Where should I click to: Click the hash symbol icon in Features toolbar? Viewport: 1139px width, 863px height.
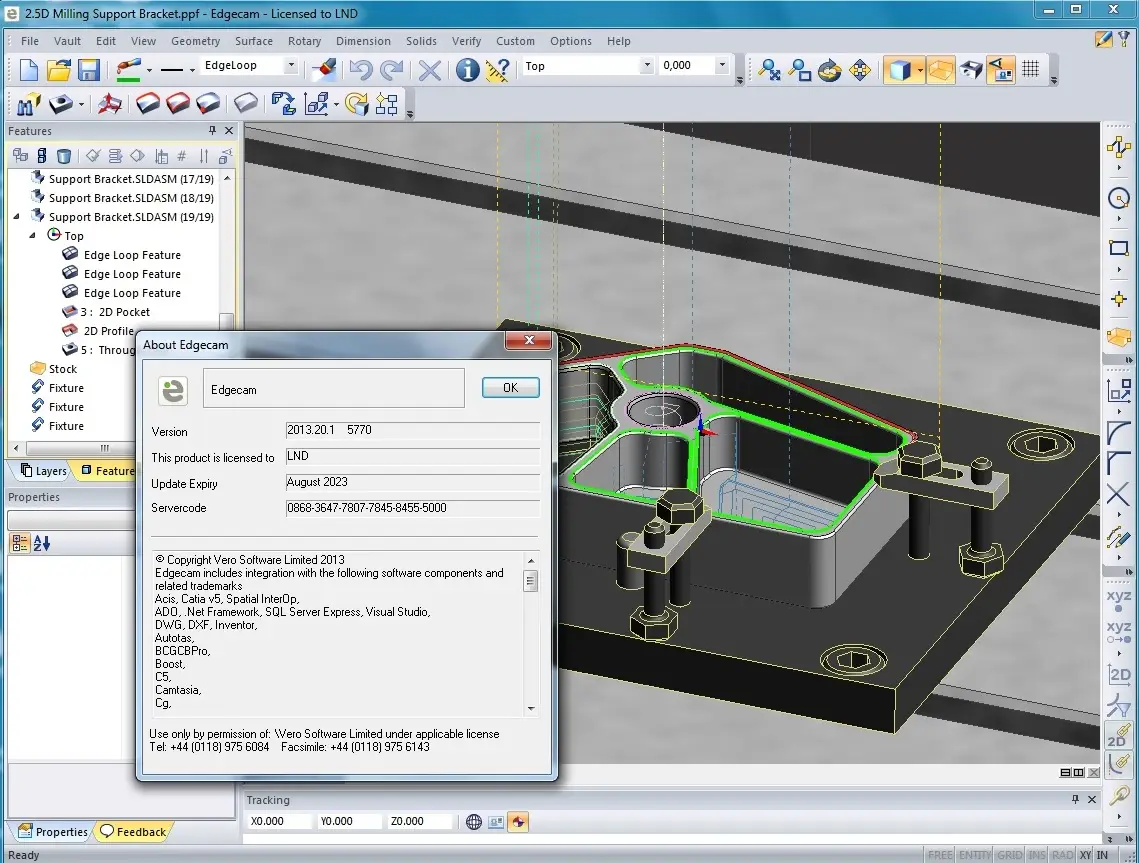tap(182, 155)
